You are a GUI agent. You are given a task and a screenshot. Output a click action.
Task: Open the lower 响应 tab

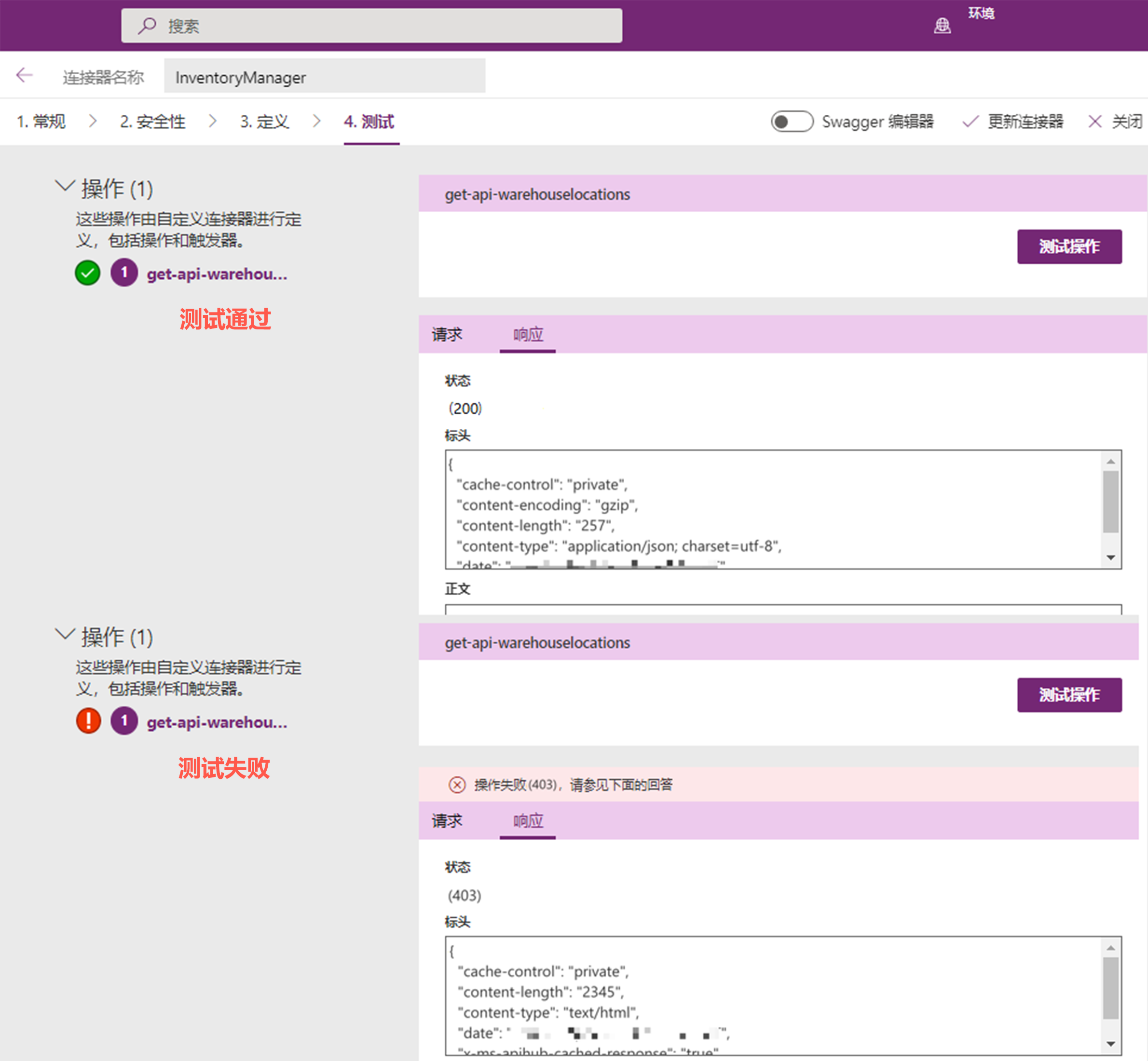point(528,820)
